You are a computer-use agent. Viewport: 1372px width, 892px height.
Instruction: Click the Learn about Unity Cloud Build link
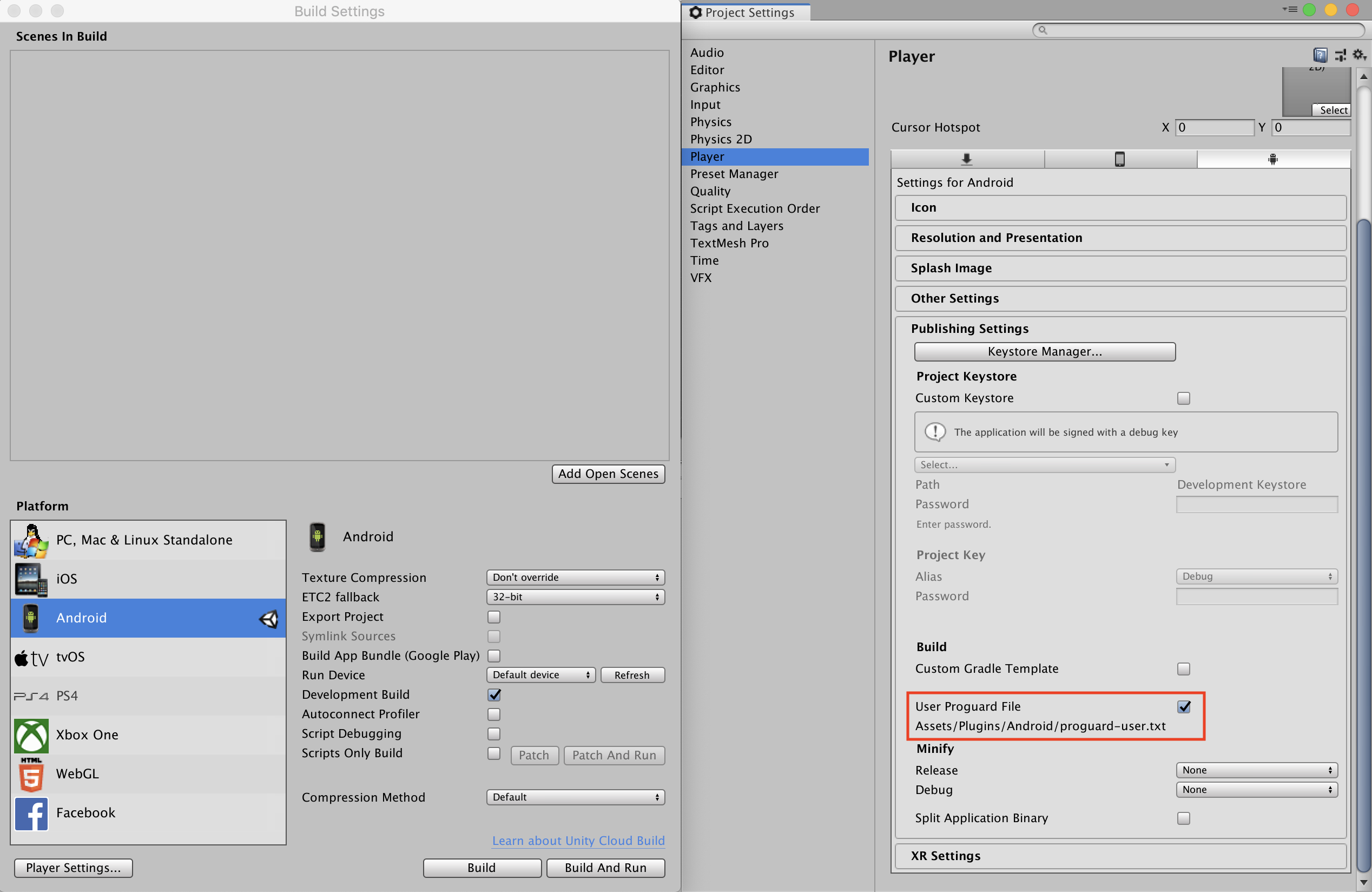(578, 840)
